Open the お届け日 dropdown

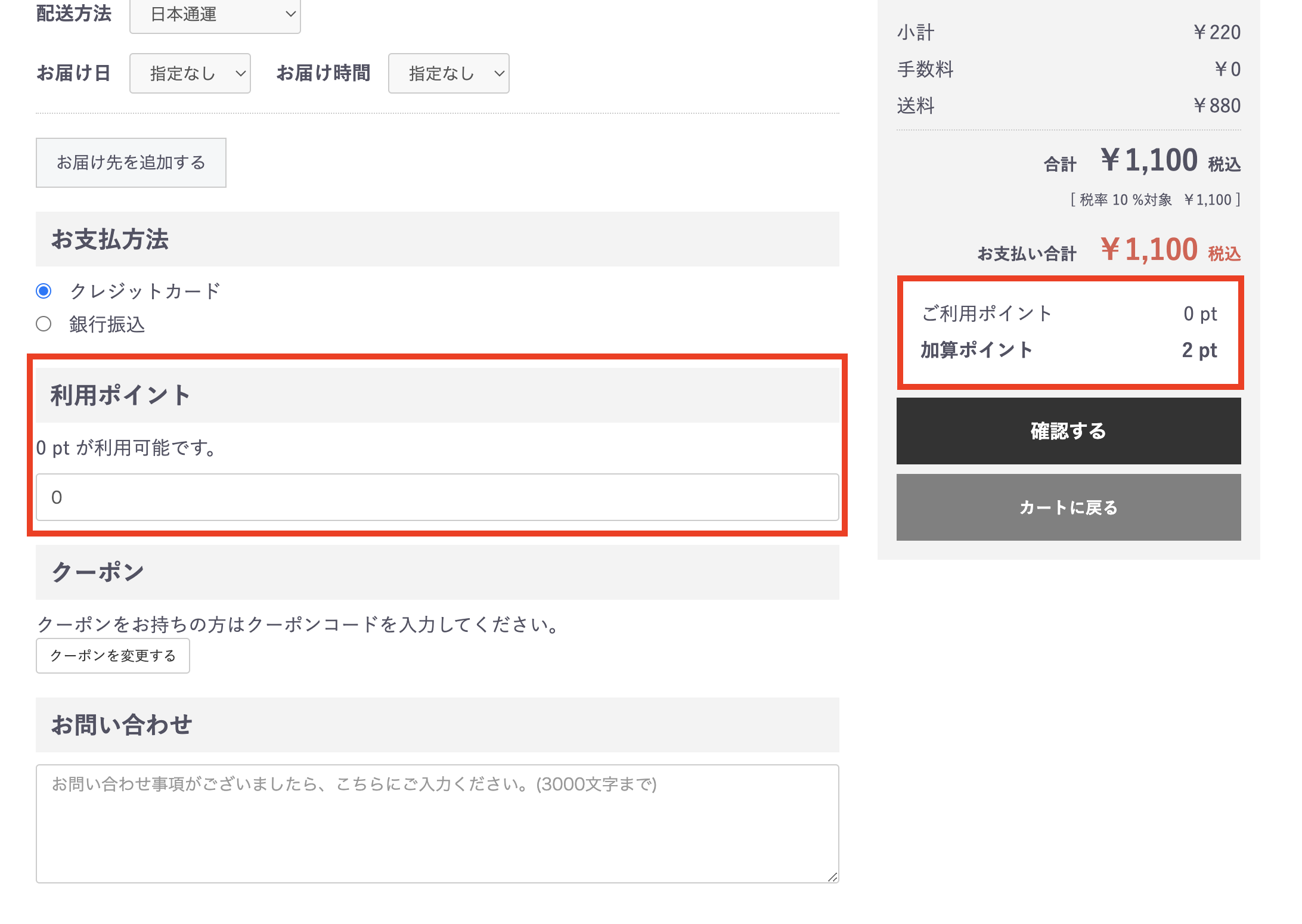pos(190,73)
